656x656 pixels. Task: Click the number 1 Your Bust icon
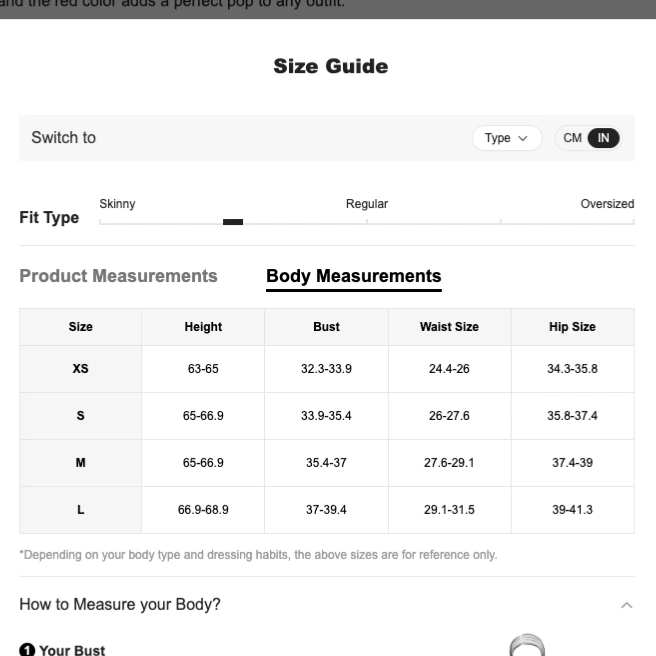pyautogui.click(x=27, y=650)
